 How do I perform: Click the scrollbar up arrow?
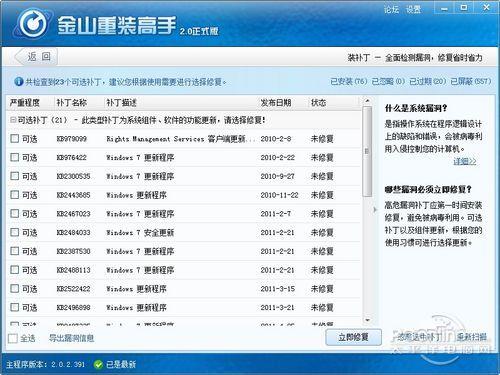click(367, 100)
